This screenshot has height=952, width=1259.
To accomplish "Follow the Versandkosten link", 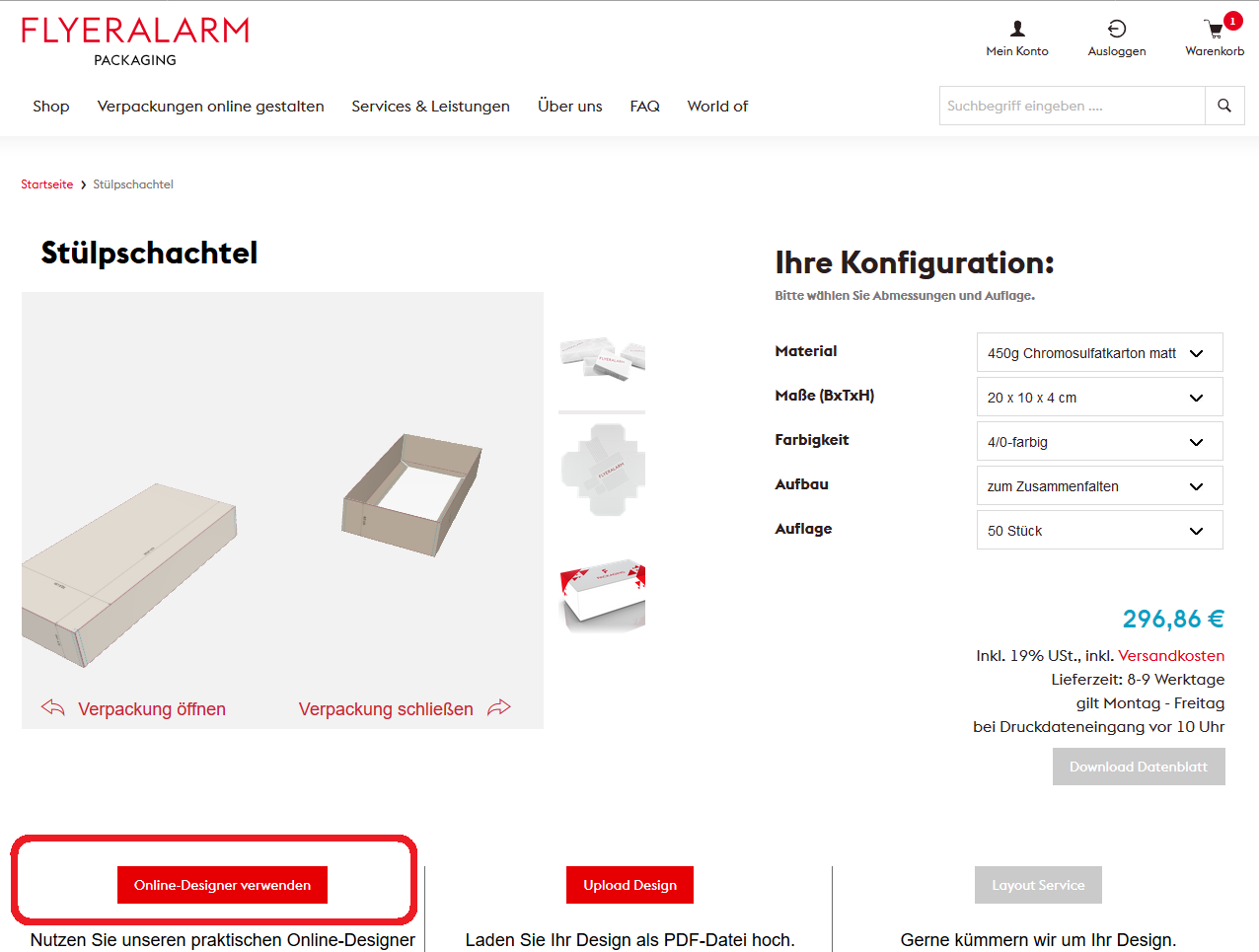I will [1171, 655].
